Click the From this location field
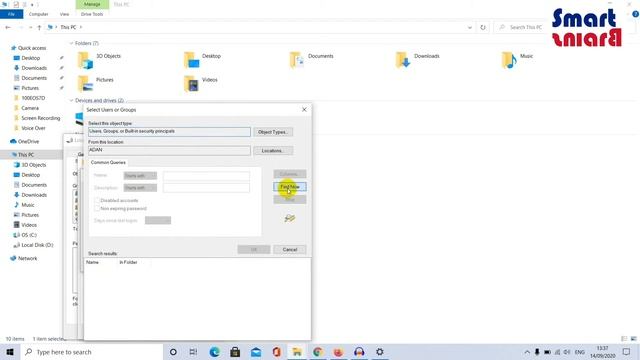640x360 pixels. click(x=169, y=150)
